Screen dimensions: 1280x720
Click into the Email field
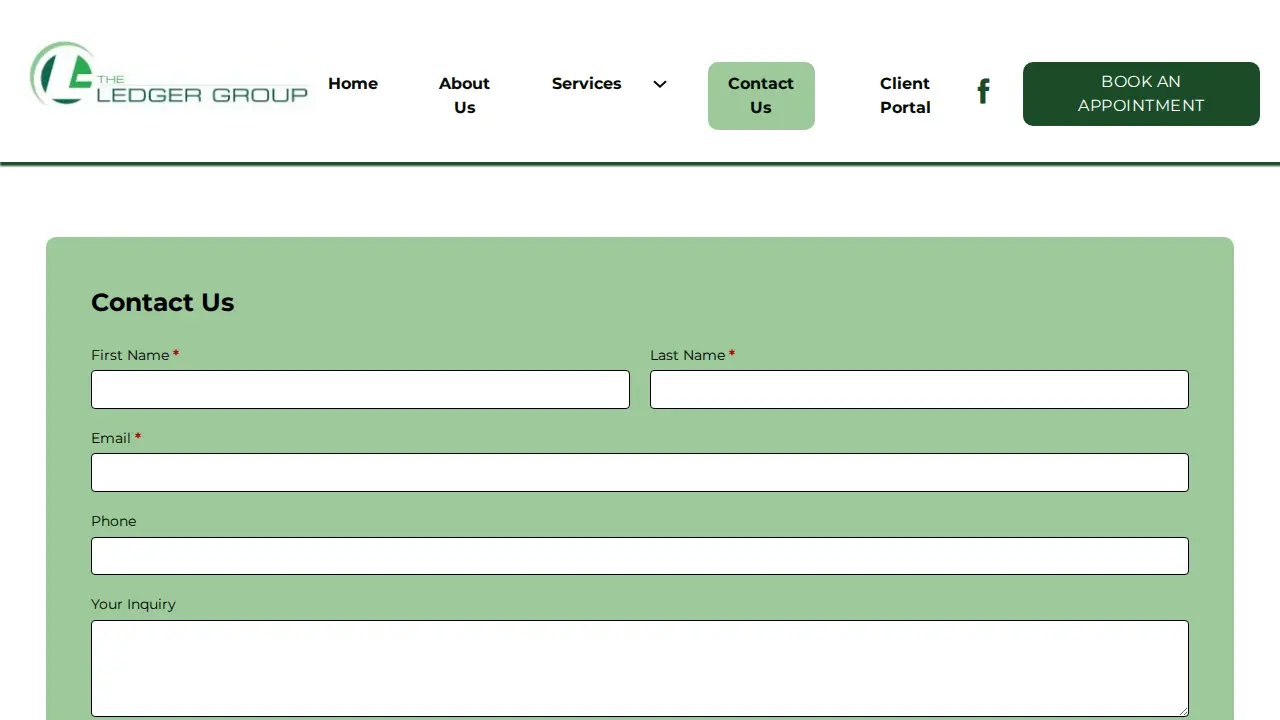click(x=640, y=473)
